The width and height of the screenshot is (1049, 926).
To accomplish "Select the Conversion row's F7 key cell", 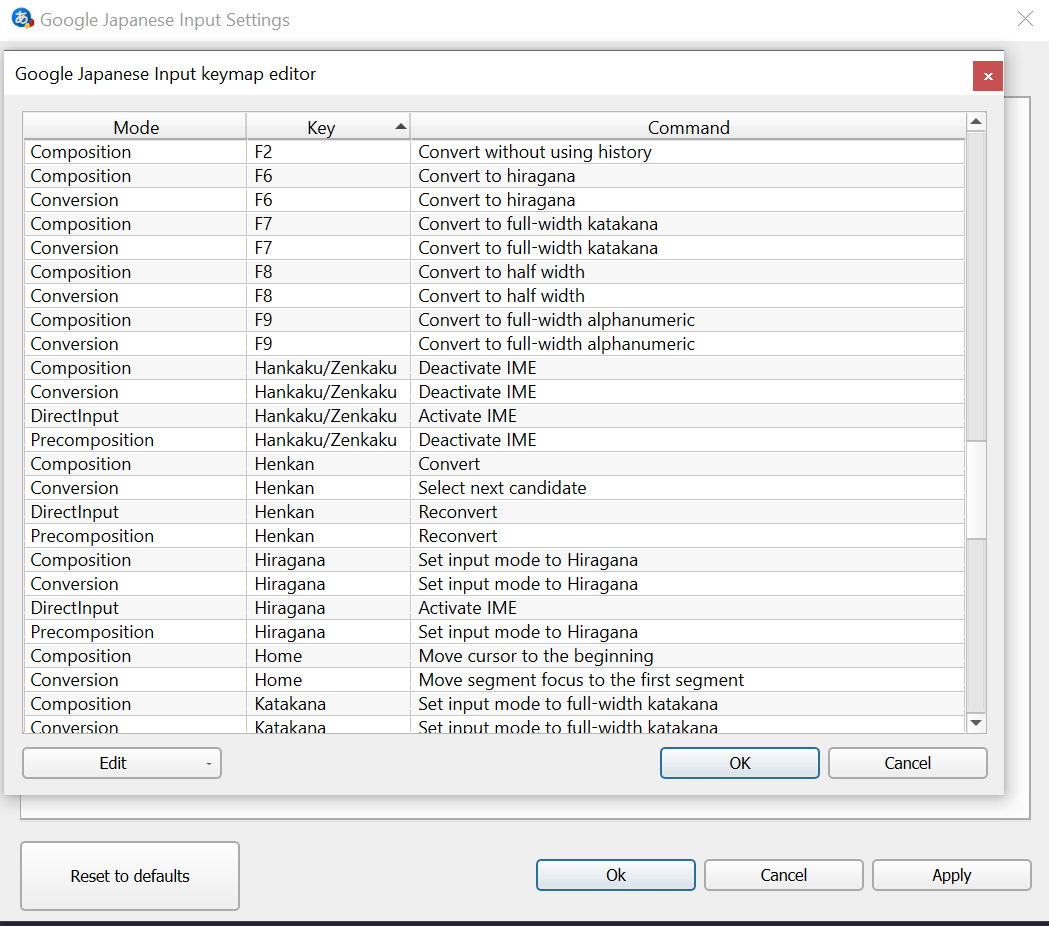I will pos(328,248).
